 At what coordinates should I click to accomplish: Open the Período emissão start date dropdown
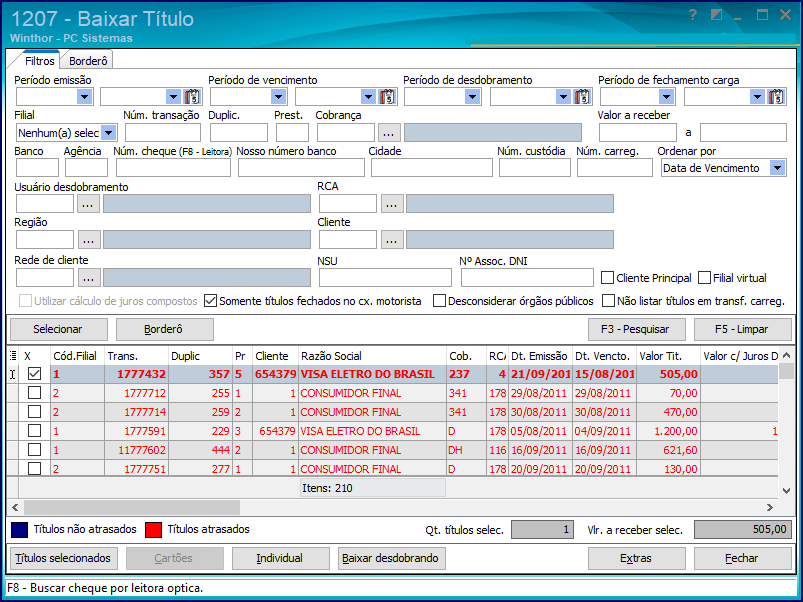click(x=84, y=96)
